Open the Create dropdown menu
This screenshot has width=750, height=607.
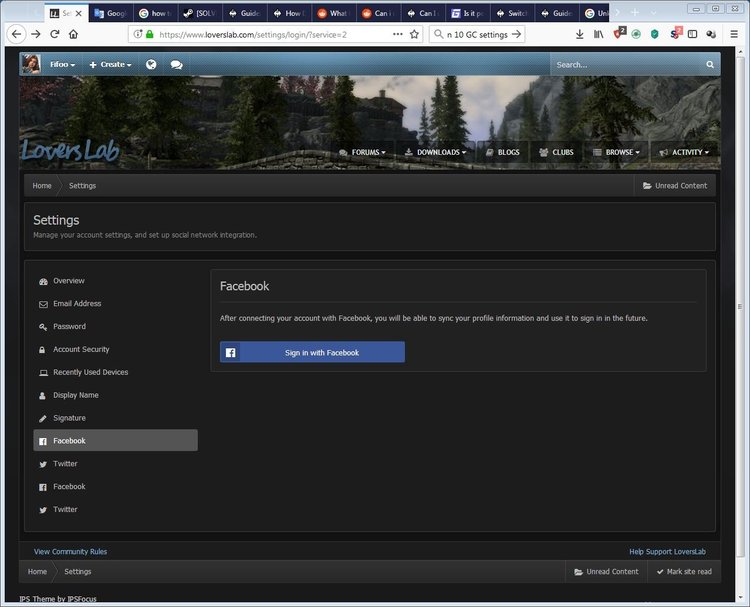click(110, 65)
